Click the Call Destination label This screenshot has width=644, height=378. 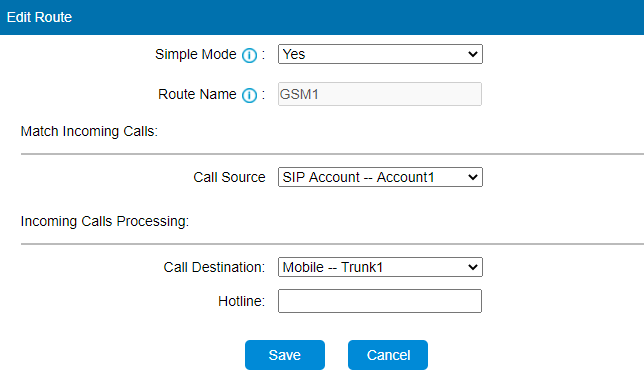pyautogui.click(x=214, y=267)
